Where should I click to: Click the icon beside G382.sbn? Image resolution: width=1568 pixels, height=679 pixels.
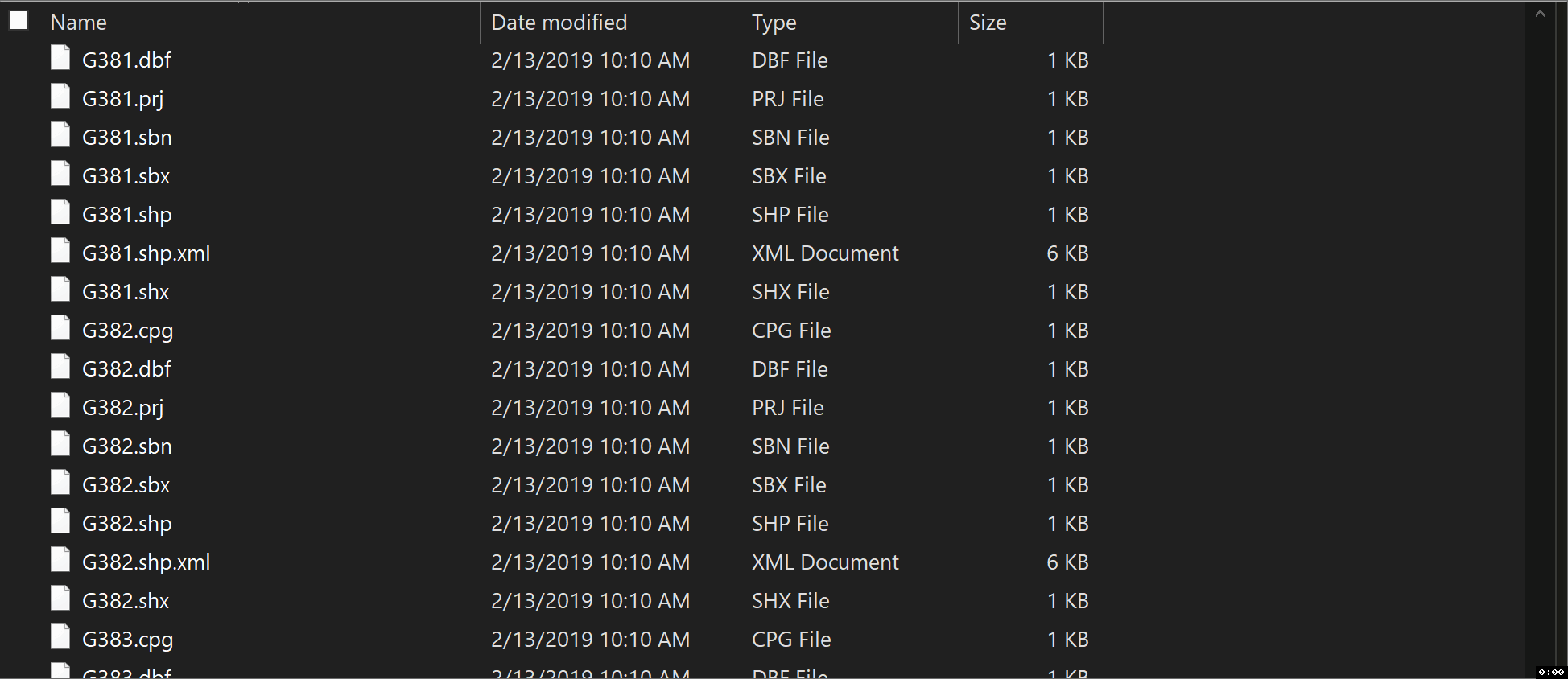60,444
